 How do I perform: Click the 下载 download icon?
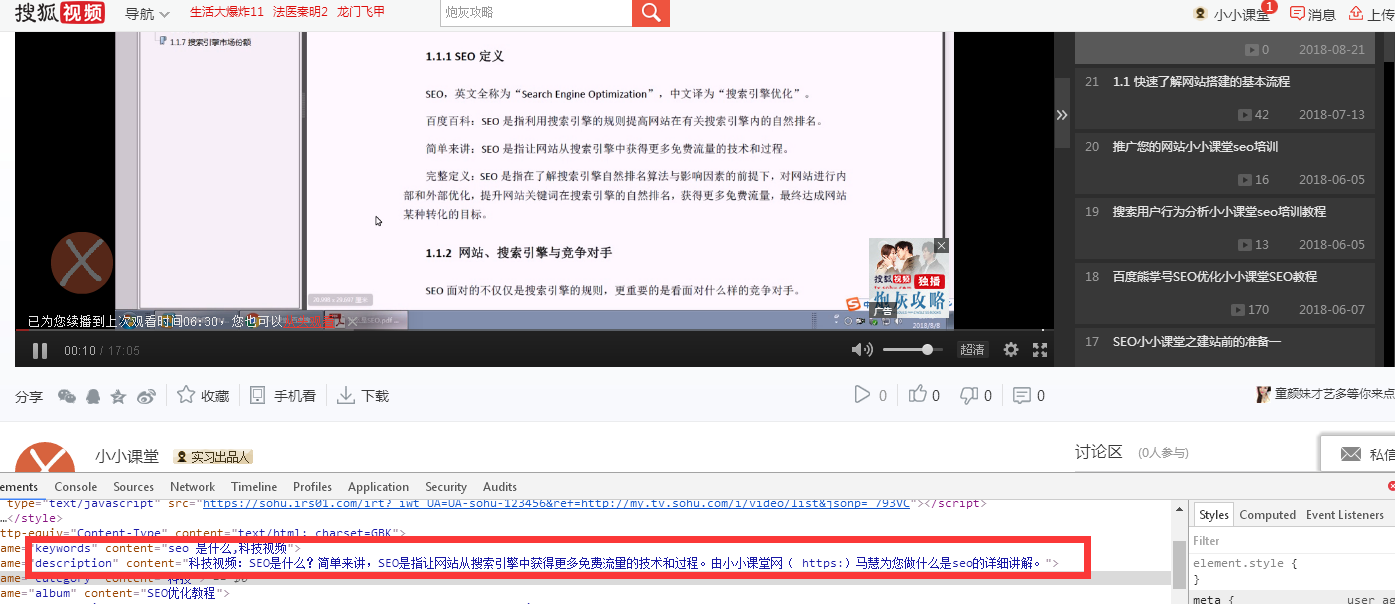coord(346,395)
